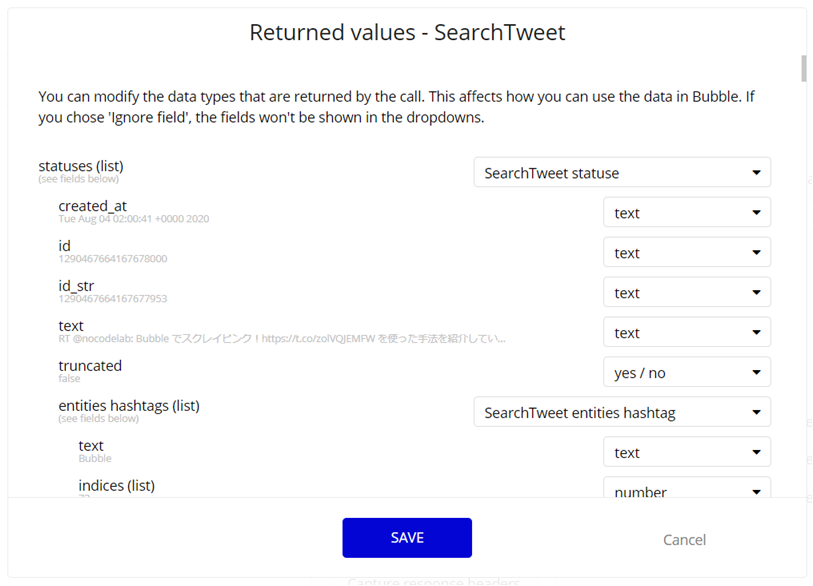Click the SAVE button
The height and width of the screenshot is (586, 813).
click(407, 538)
